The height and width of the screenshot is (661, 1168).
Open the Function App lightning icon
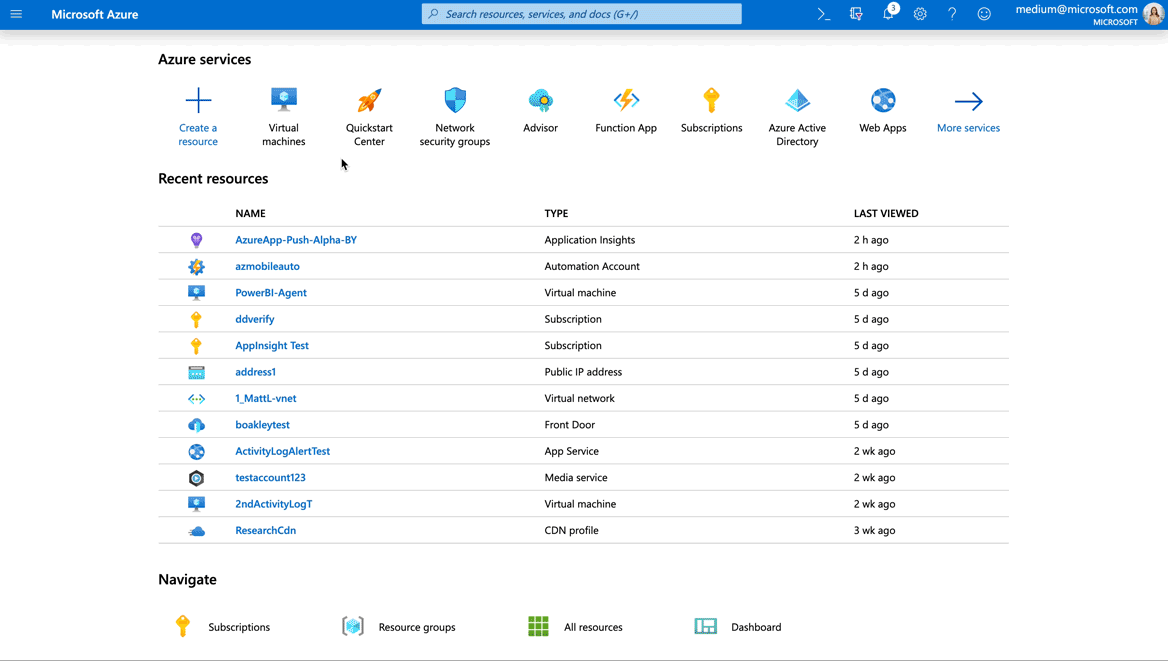point(626,100)
